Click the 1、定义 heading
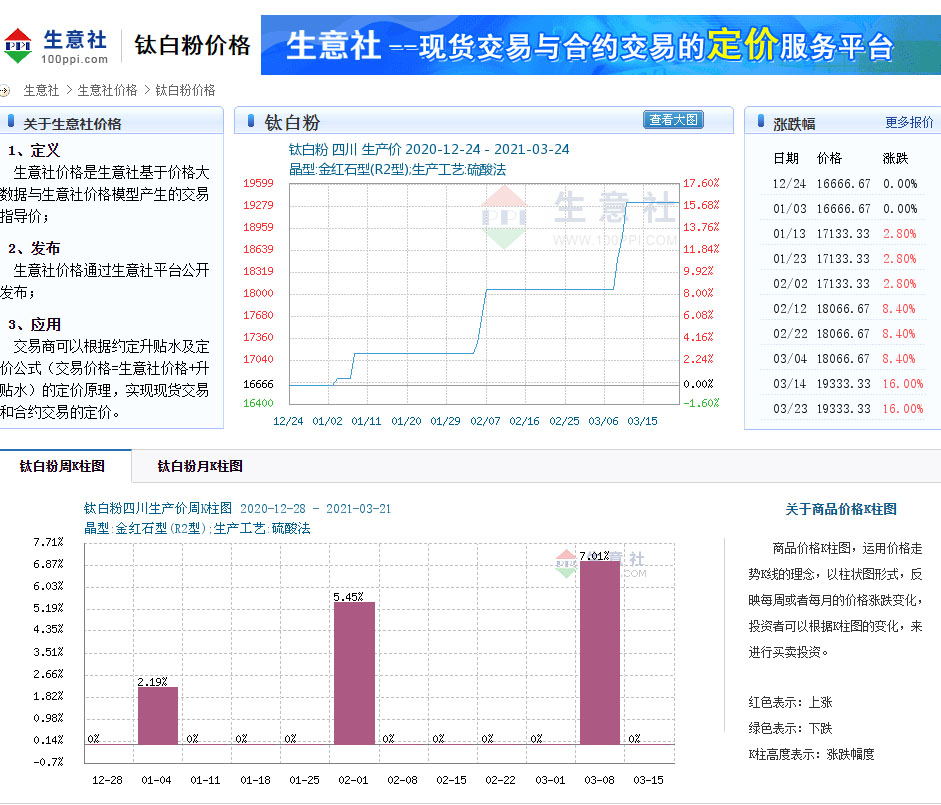This screenshot has width=941, height=805. coord(34,150)
